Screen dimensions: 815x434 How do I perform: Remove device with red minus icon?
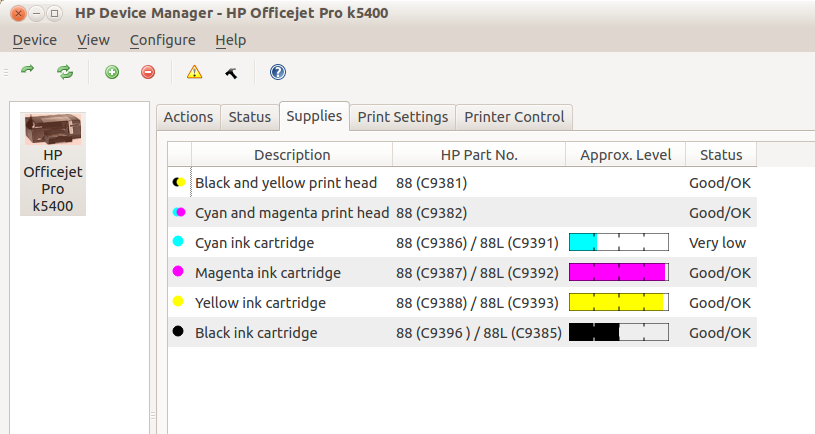[x=148, y=72]
